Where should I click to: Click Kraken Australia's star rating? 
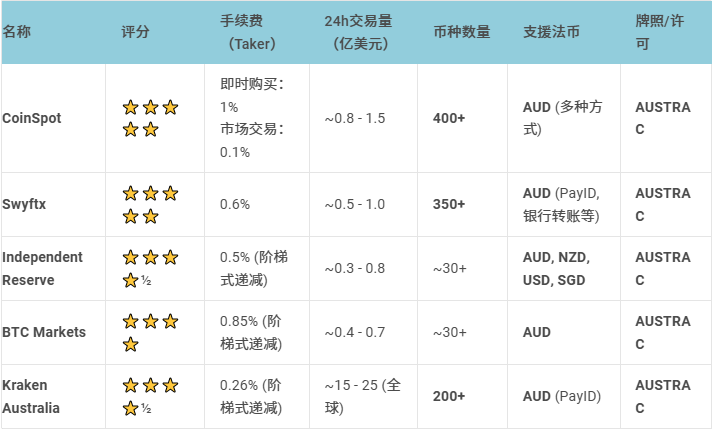150,396
